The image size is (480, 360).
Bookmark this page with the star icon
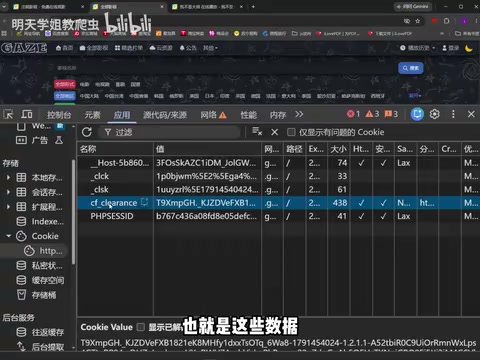coord(417,21)
